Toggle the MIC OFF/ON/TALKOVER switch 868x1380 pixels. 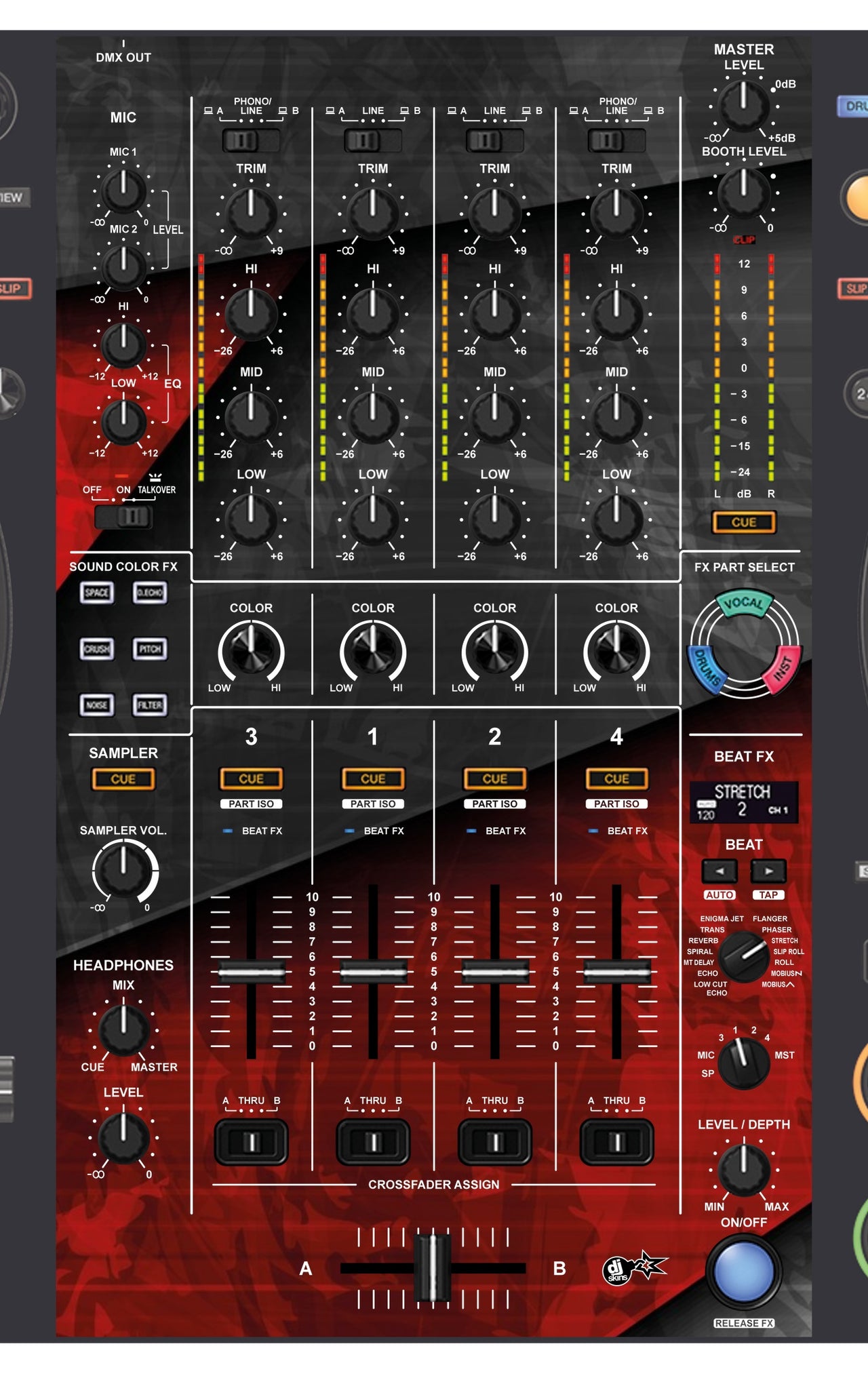point(123,517)
